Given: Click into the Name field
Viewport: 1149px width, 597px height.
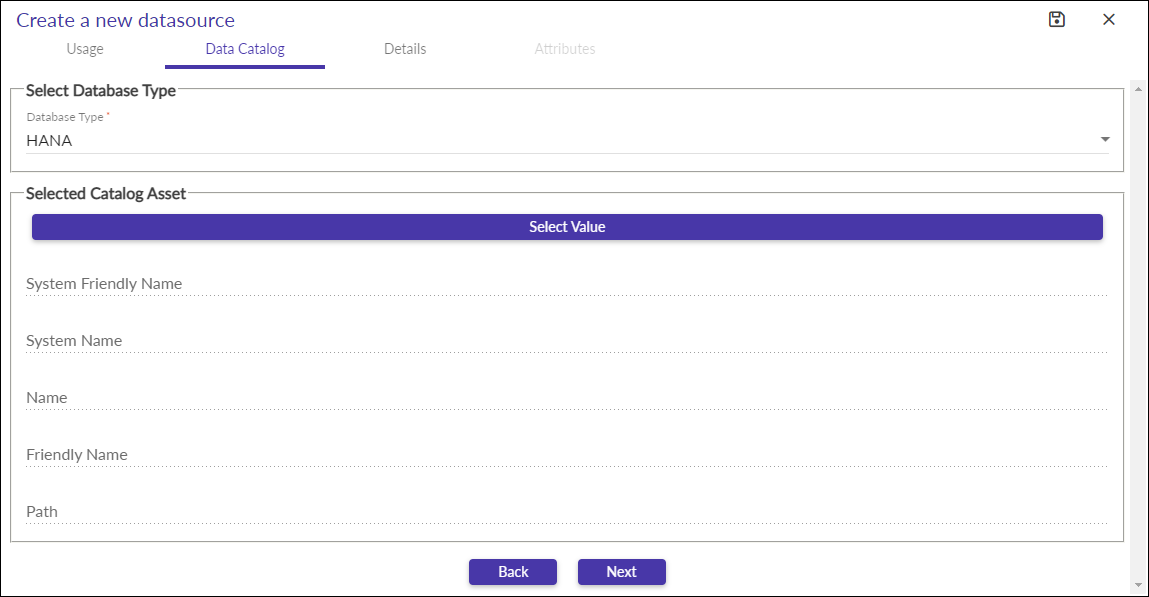Looking at the screenshot, I should (x=566, y=398).
